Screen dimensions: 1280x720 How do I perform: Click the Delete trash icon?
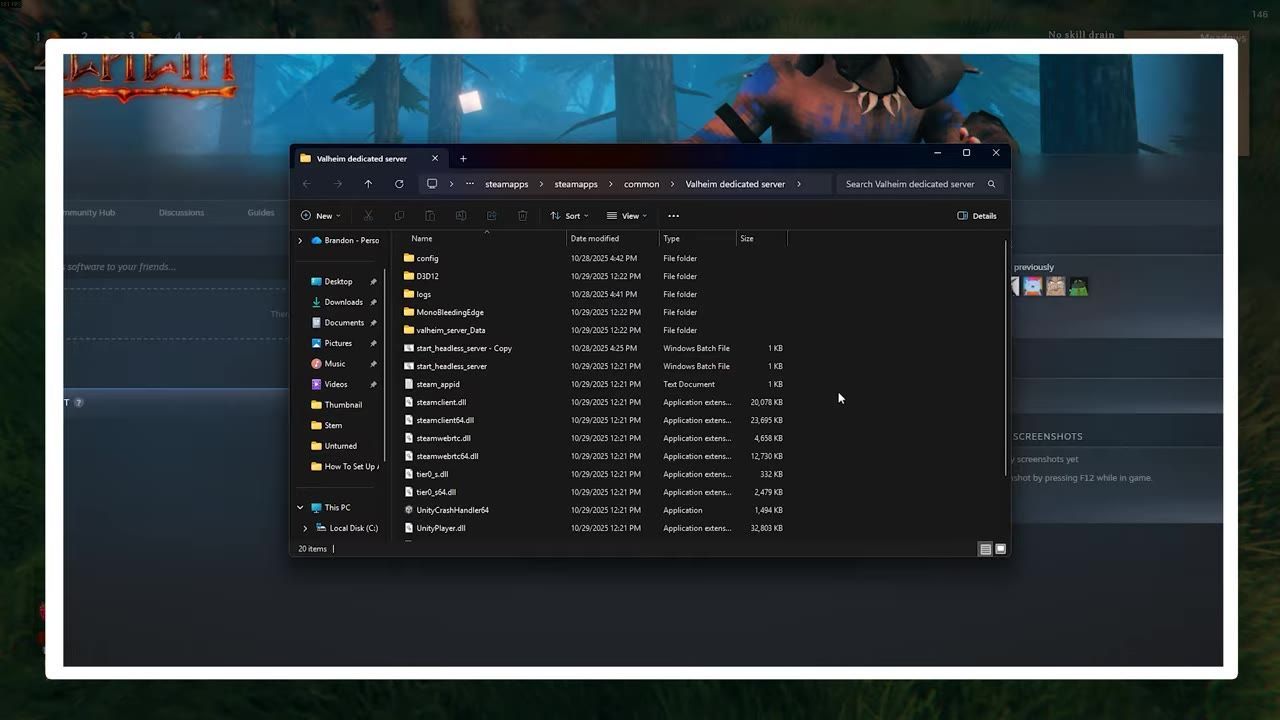(522, 216)
